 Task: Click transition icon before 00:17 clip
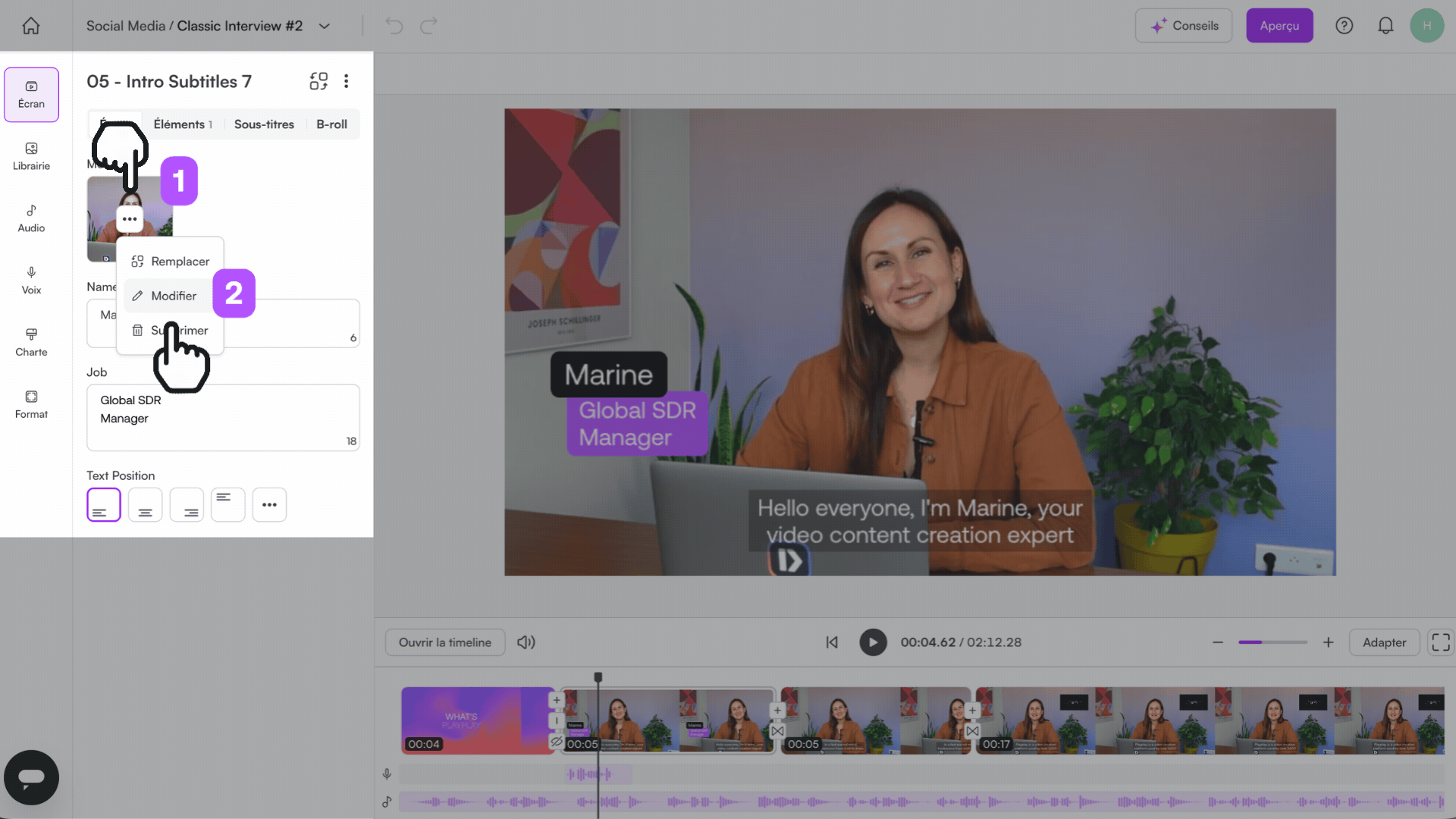972,731
